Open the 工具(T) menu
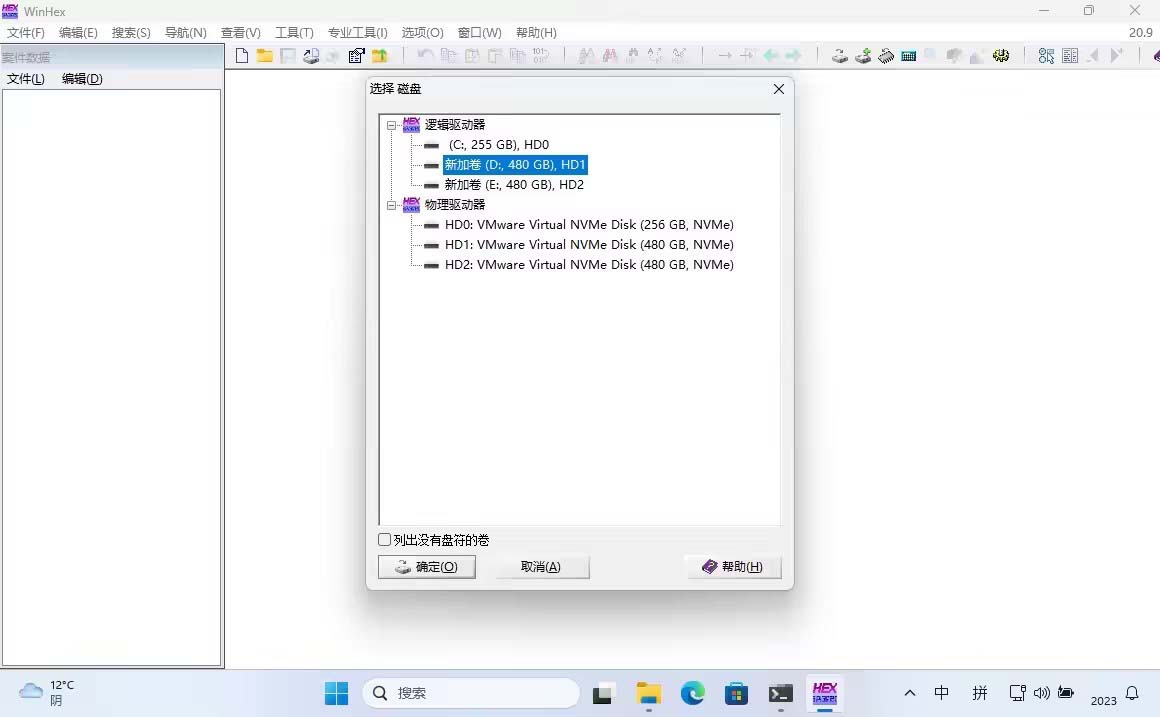Viewport: 1160px width, 717px height. 294,33
